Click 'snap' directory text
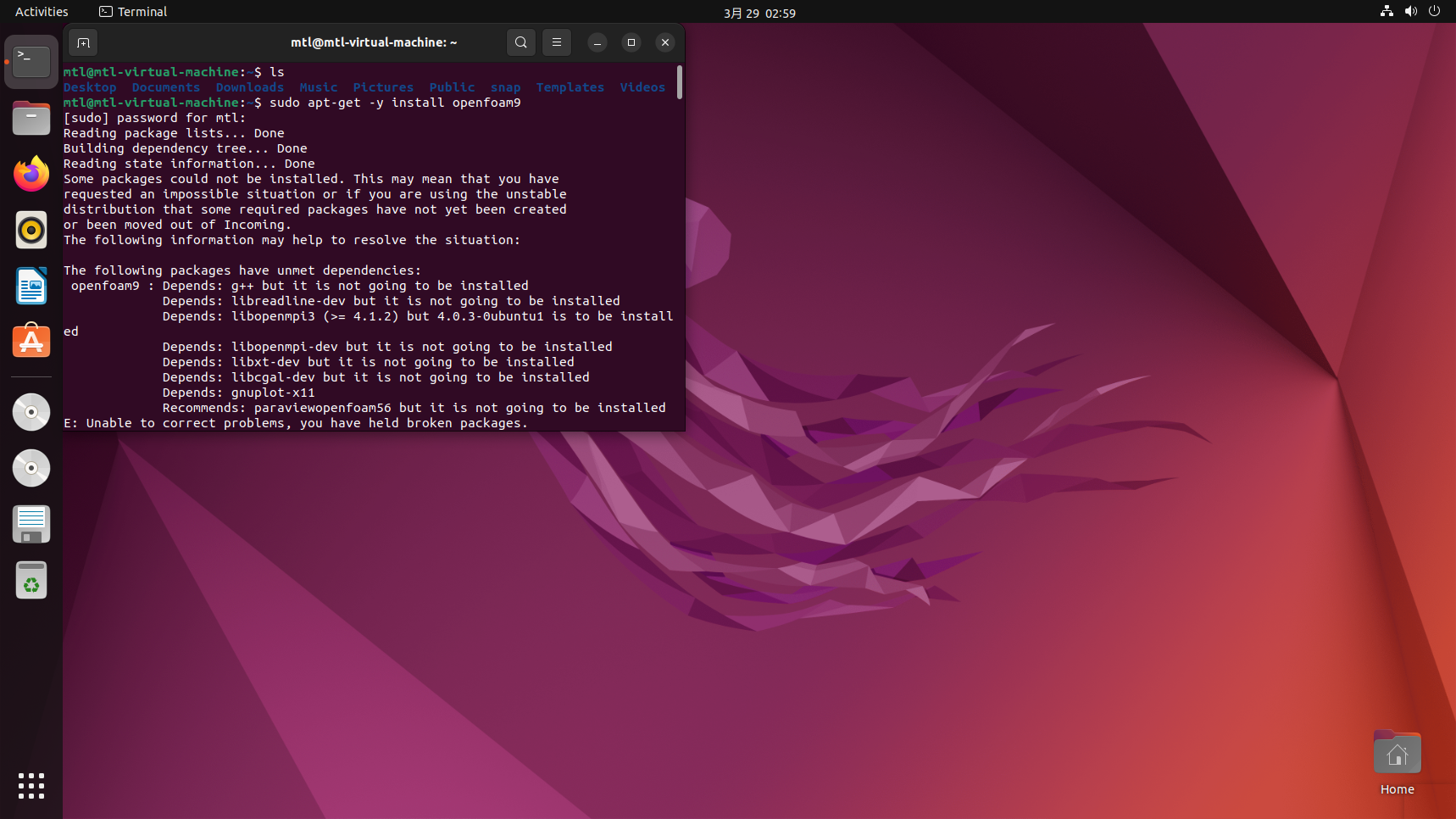1456x819 pixels. point(505,87)
